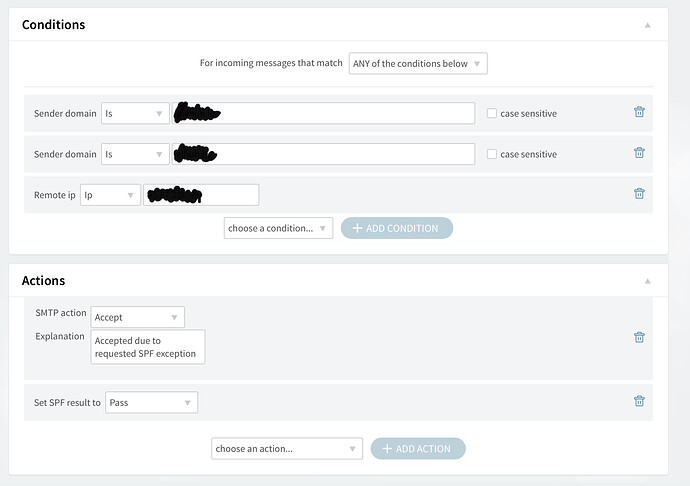
Task: Open the Remote ip 'Ip' type dropdown
Action: click(x=110, y=195)
